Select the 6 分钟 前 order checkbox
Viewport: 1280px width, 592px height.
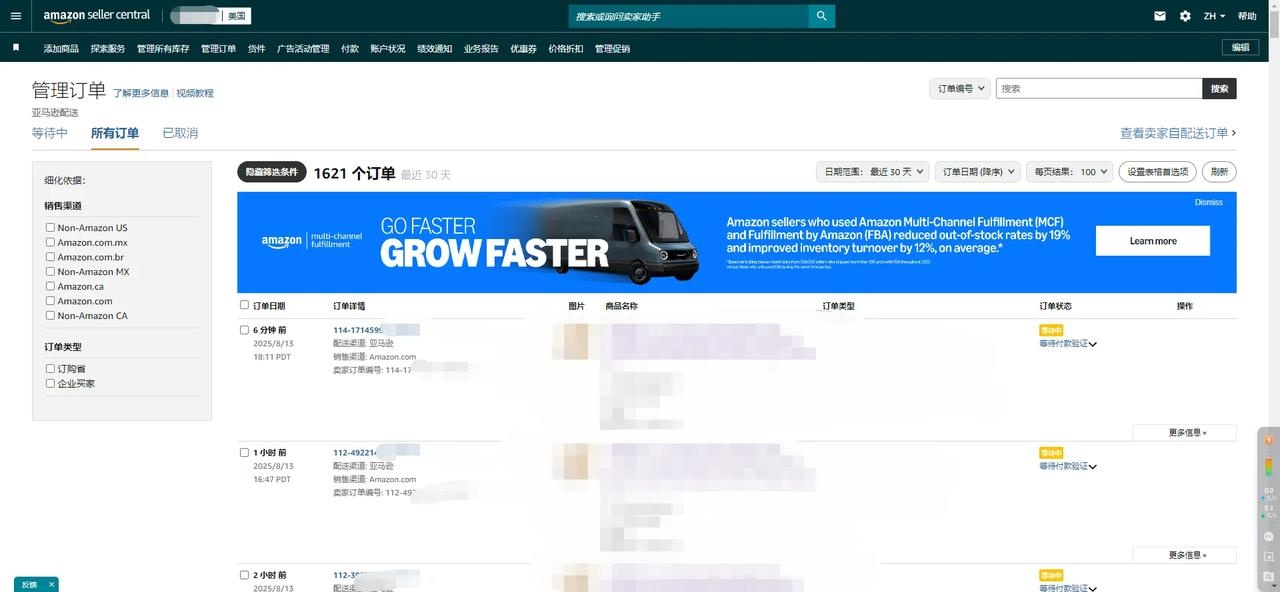(x=244, y=329)
